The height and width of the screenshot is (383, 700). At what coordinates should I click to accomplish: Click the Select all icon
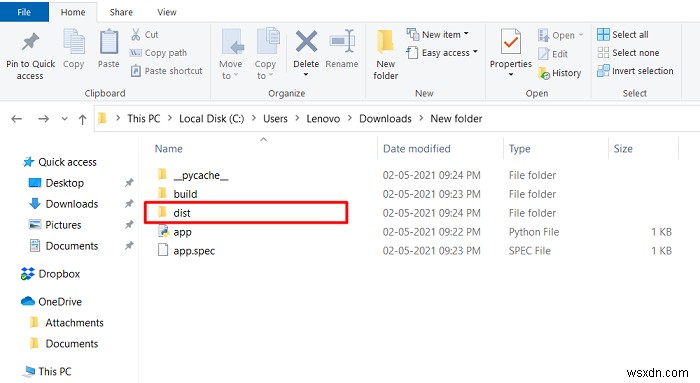coord(603,34)
